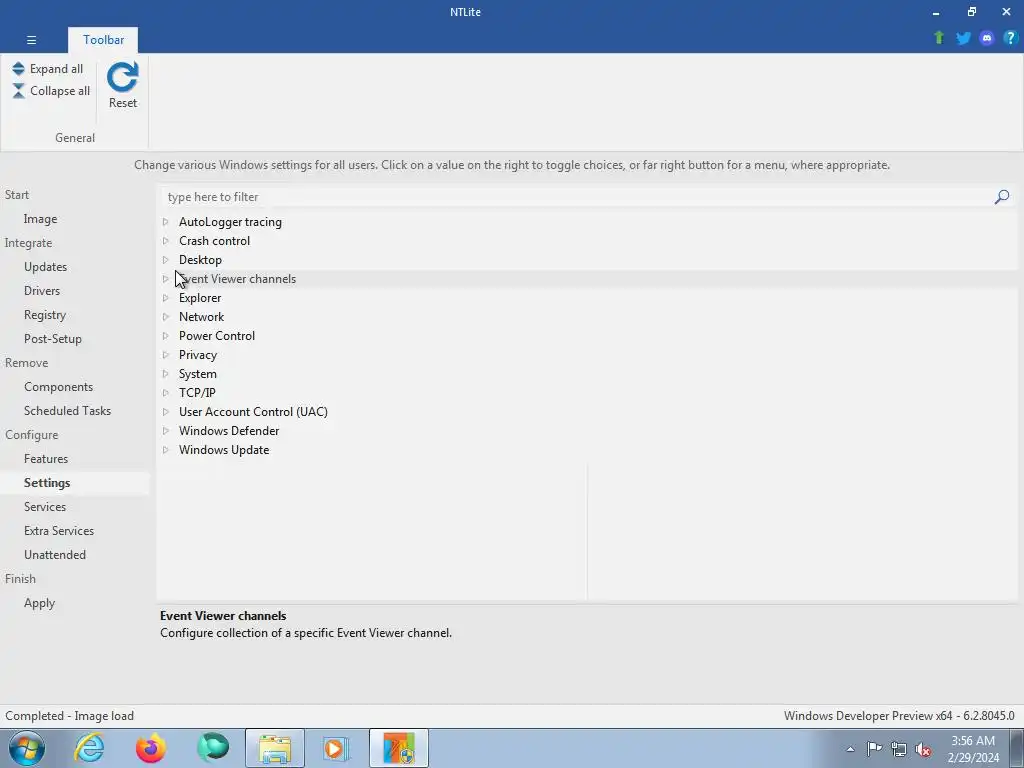Expand Windows Defender node arrow

[166, 431]
